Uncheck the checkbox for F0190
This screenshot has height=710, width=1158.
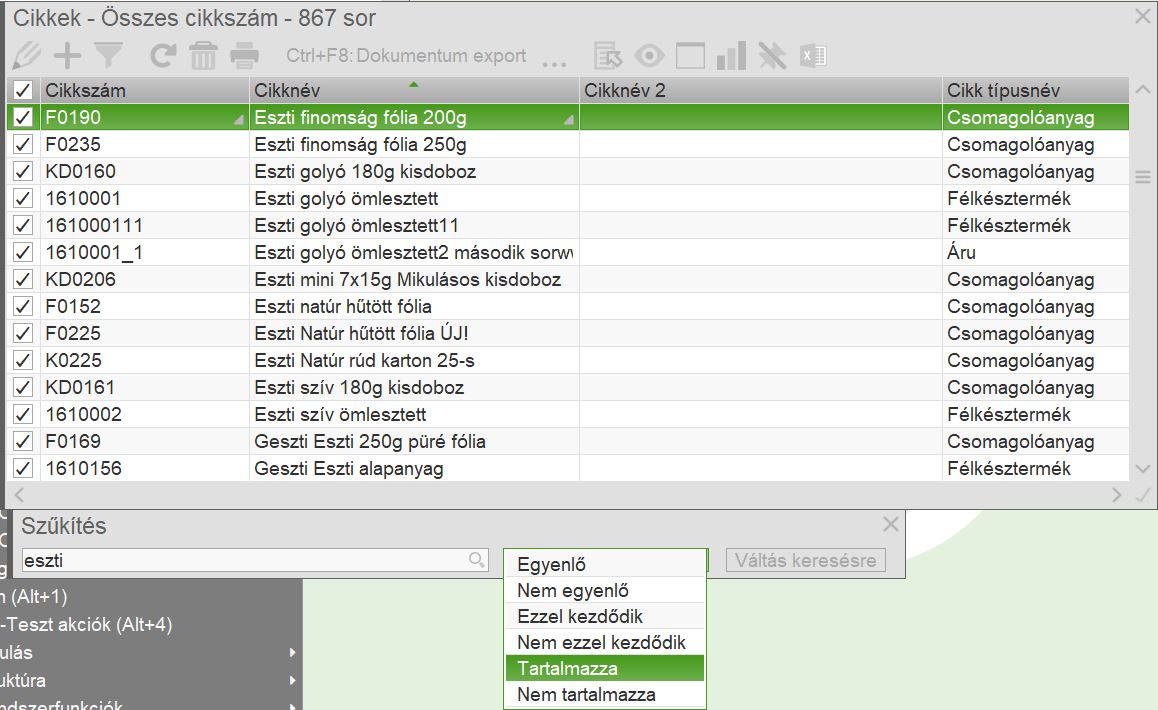(23, 117)
